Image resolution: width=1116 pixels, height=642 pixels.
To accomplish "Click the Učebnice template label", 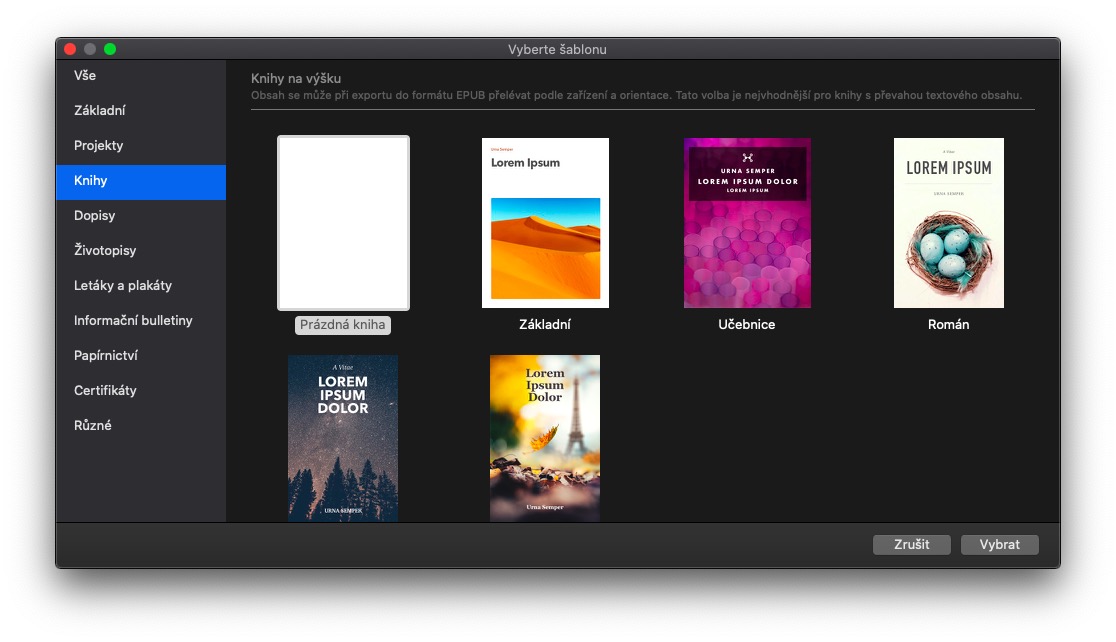I will [x=747, y=325].
